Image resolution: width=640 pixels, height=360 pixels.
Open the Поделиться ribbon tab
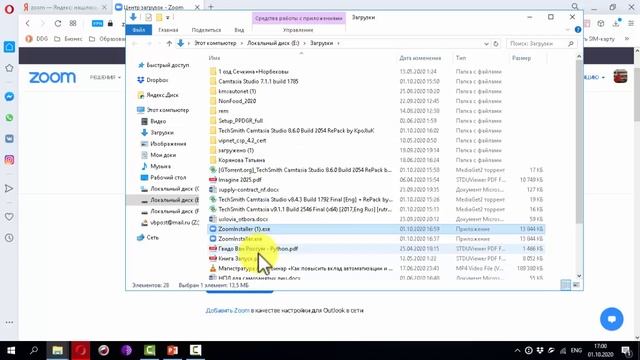(x=206, y=30)
